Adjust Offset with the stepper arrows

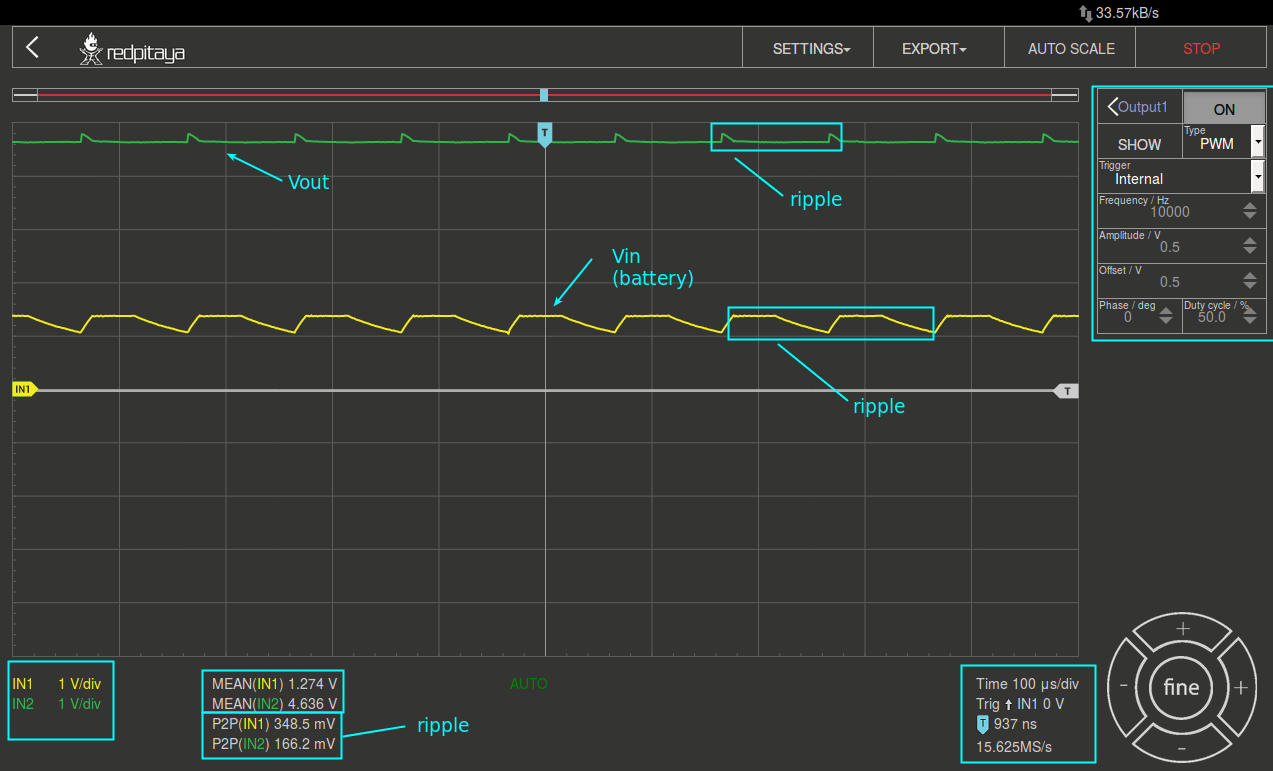[1250, 281]
